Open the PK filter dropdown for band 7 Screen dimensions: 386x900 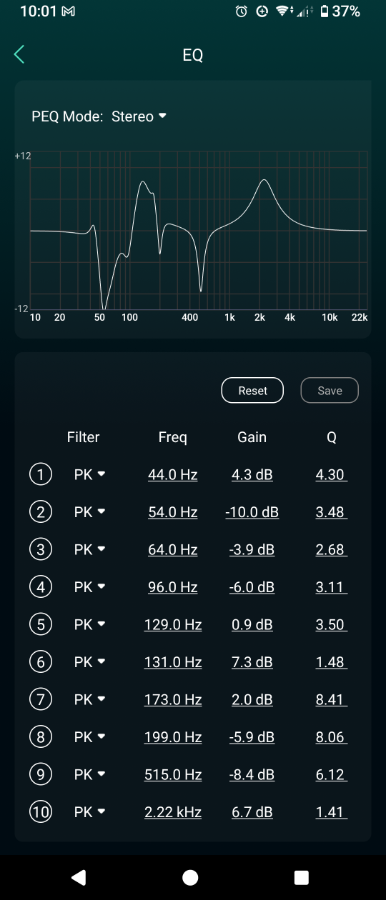click(x=90, y=700)
